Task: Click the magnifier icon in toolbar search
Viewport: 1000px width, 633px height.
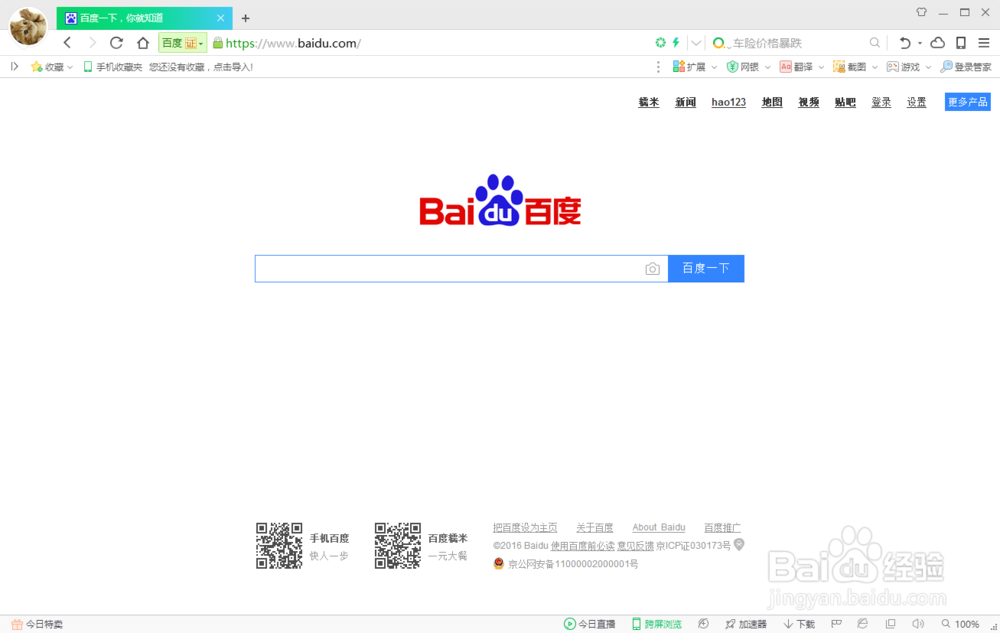Action: [x=874, y=43]
